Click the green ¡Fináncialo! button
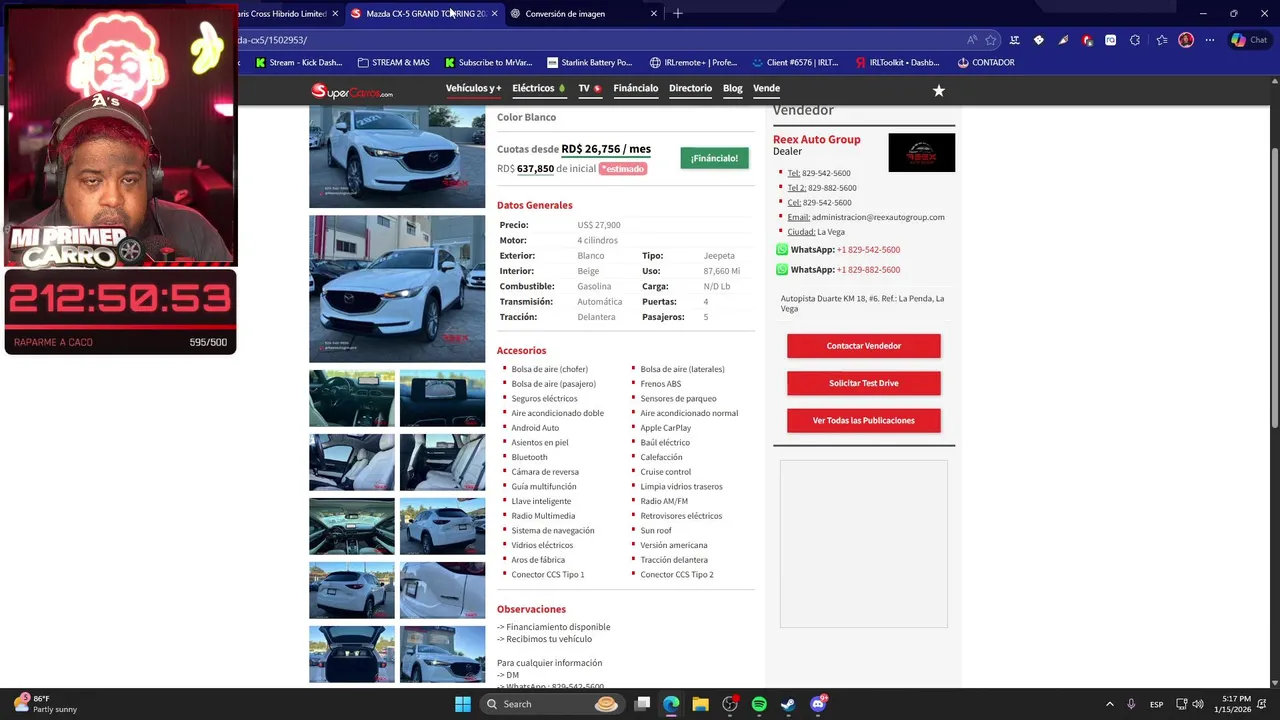1280x720 pixels. (714, 158)
